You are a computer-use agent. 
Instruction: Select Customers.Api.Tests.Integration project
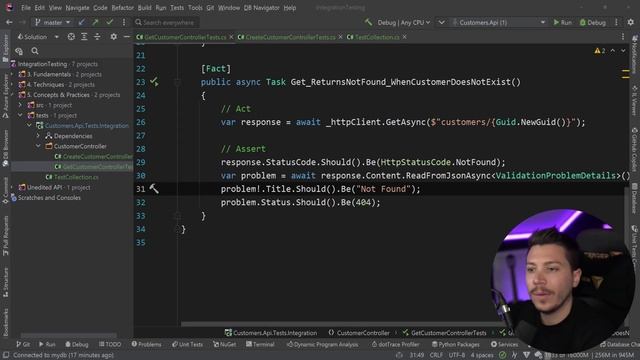pyautogui.click(x=82, y=126)
